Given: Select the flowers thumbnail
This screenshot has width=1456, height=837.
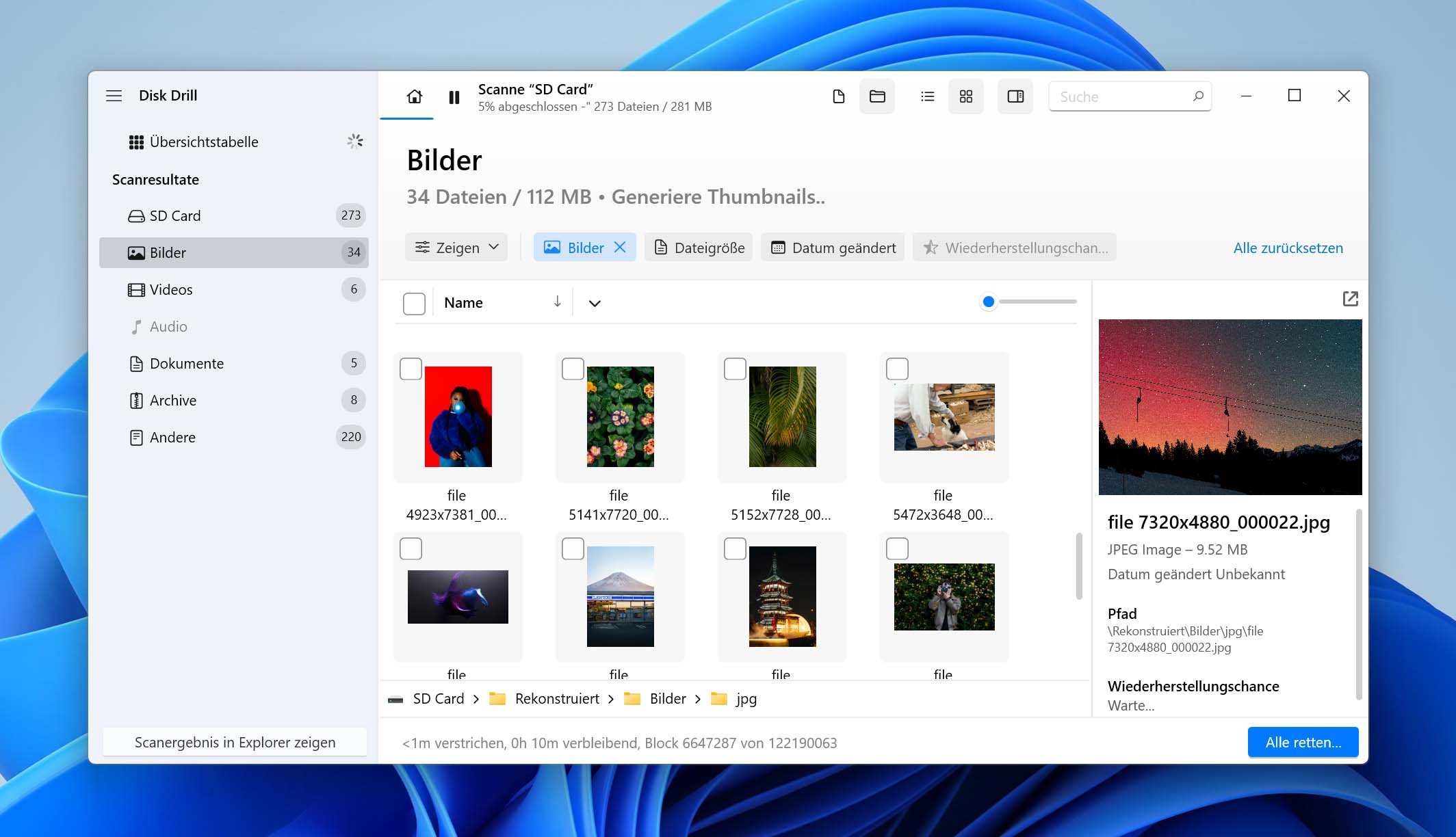Looking at the screenshot, I should click(x=621, y=416).
